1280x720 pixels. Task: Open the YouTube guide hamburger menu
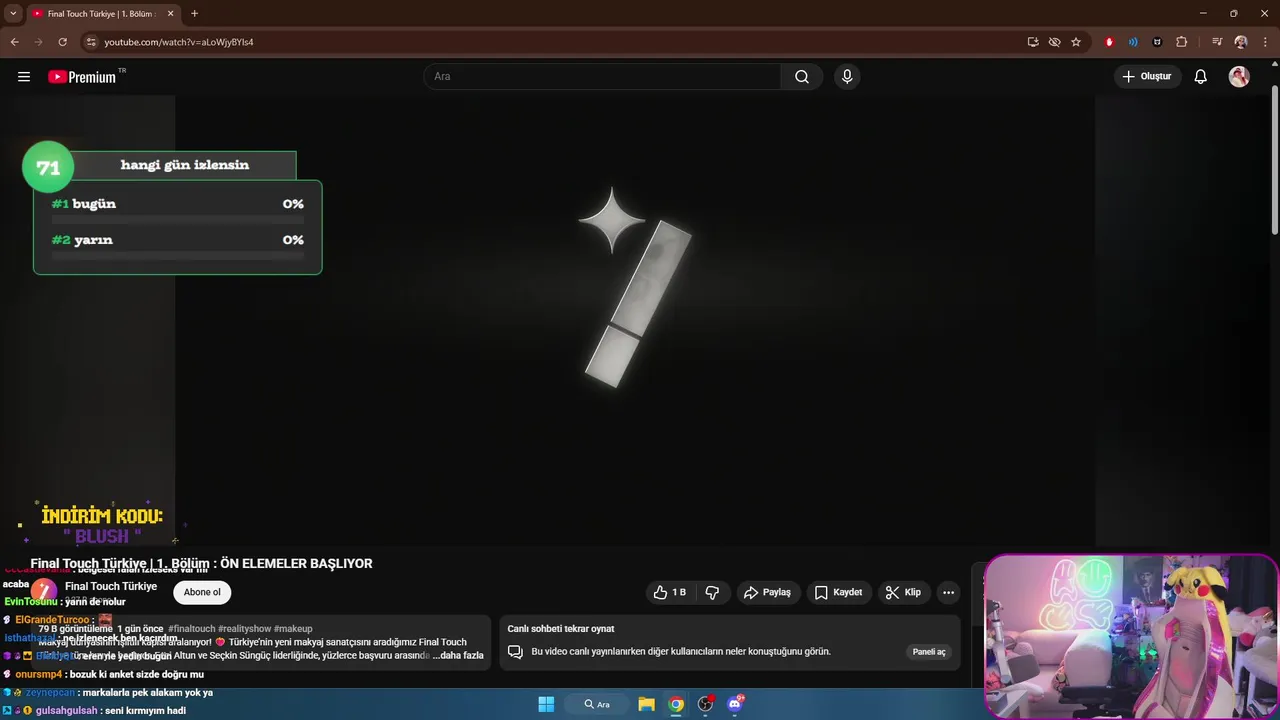click(24, 77)
